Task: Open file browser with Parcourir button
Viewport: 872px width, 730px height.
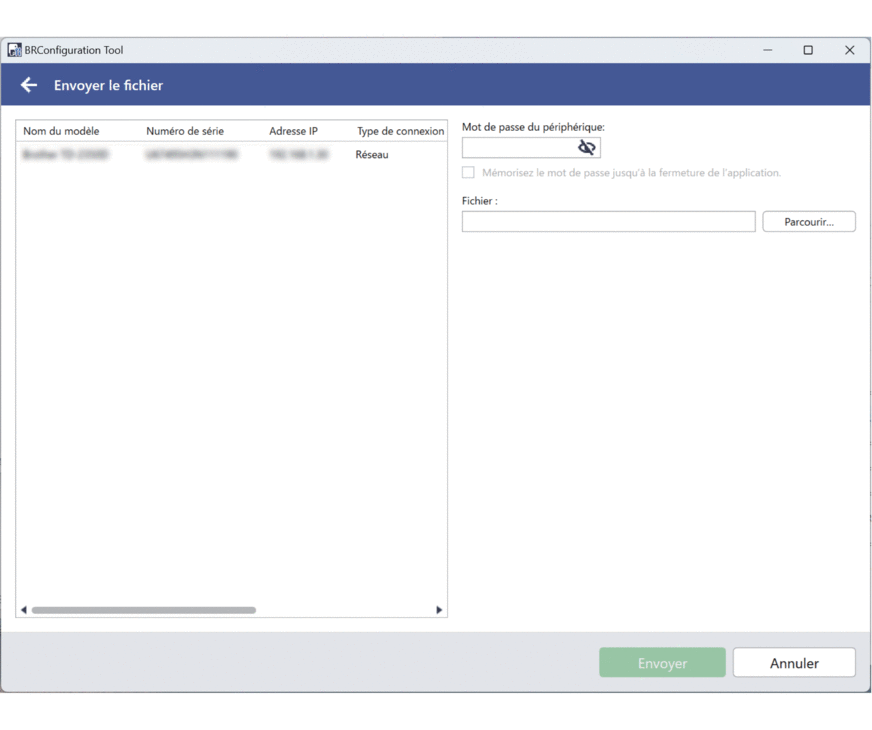Action: click(809, 221)
